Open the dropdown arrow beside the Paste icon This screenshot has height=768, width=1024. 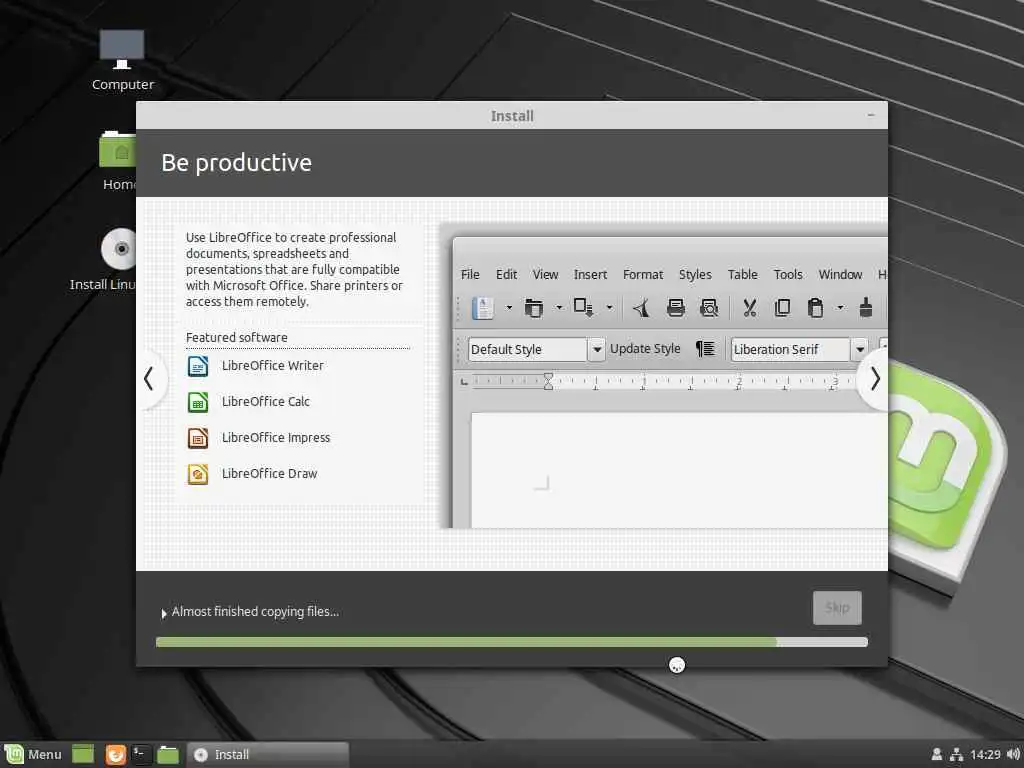[x=840, y=308]
